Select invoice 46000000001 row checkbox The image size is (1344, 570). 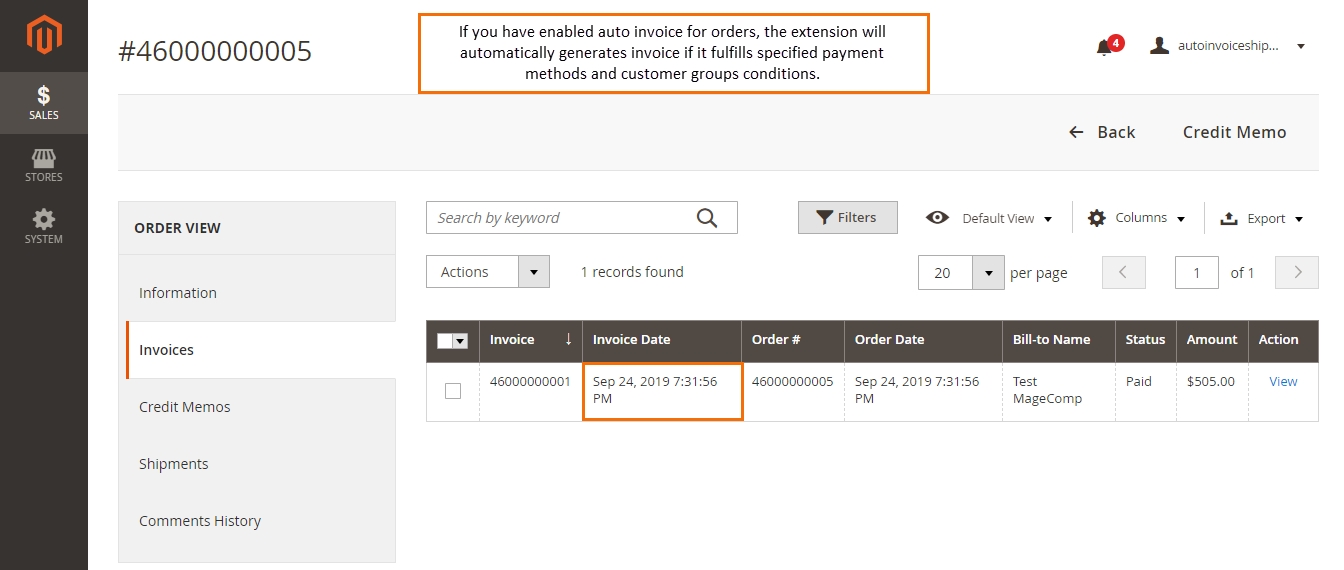[453, 391]
